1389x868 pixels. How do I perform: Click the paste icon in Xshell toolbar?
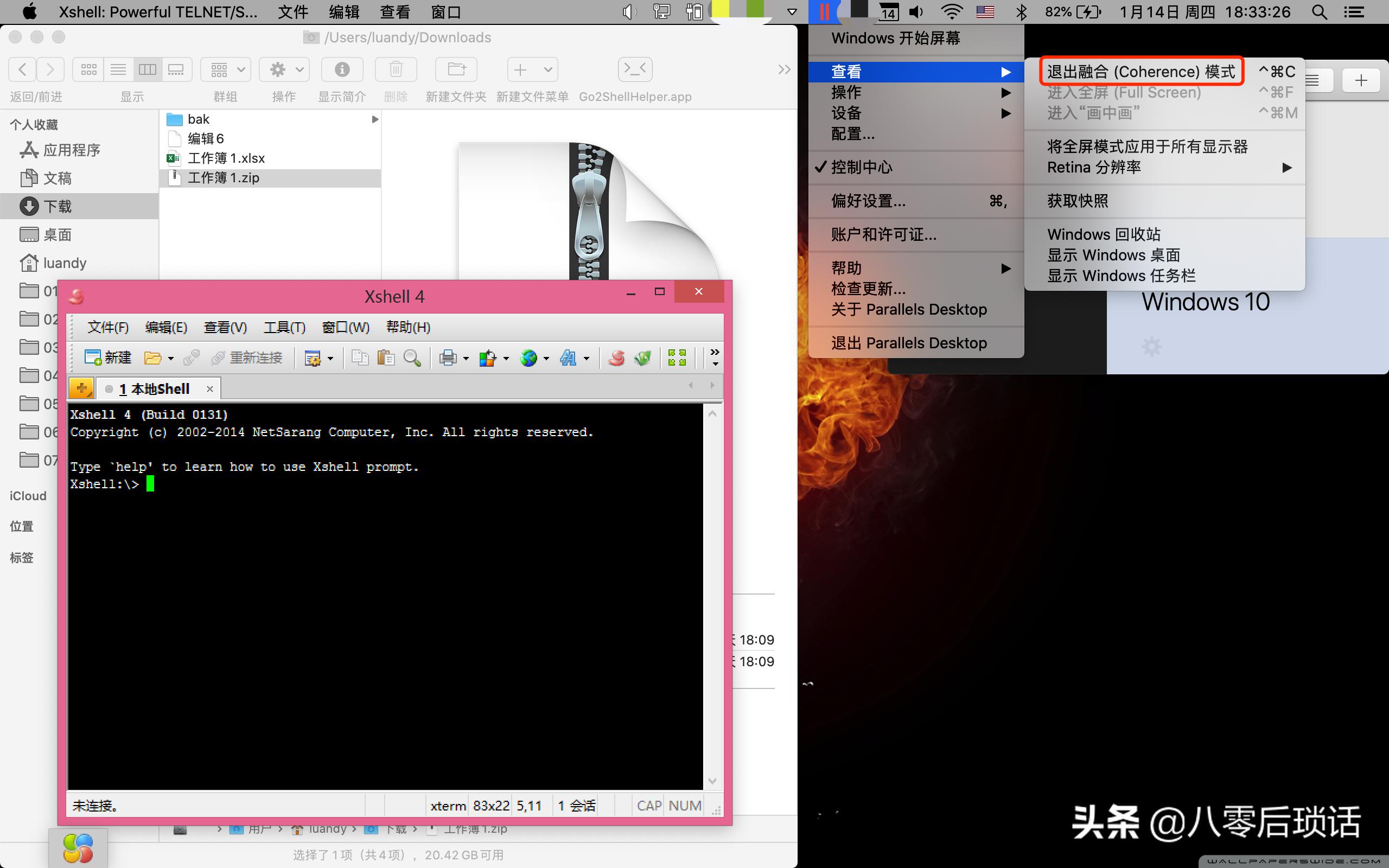(x=386, y=357)
